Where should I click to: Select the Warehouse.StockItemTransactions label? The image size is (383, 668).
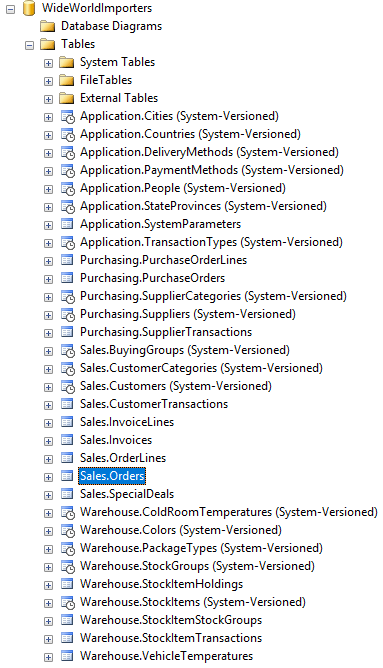click(x=171, y=638)
